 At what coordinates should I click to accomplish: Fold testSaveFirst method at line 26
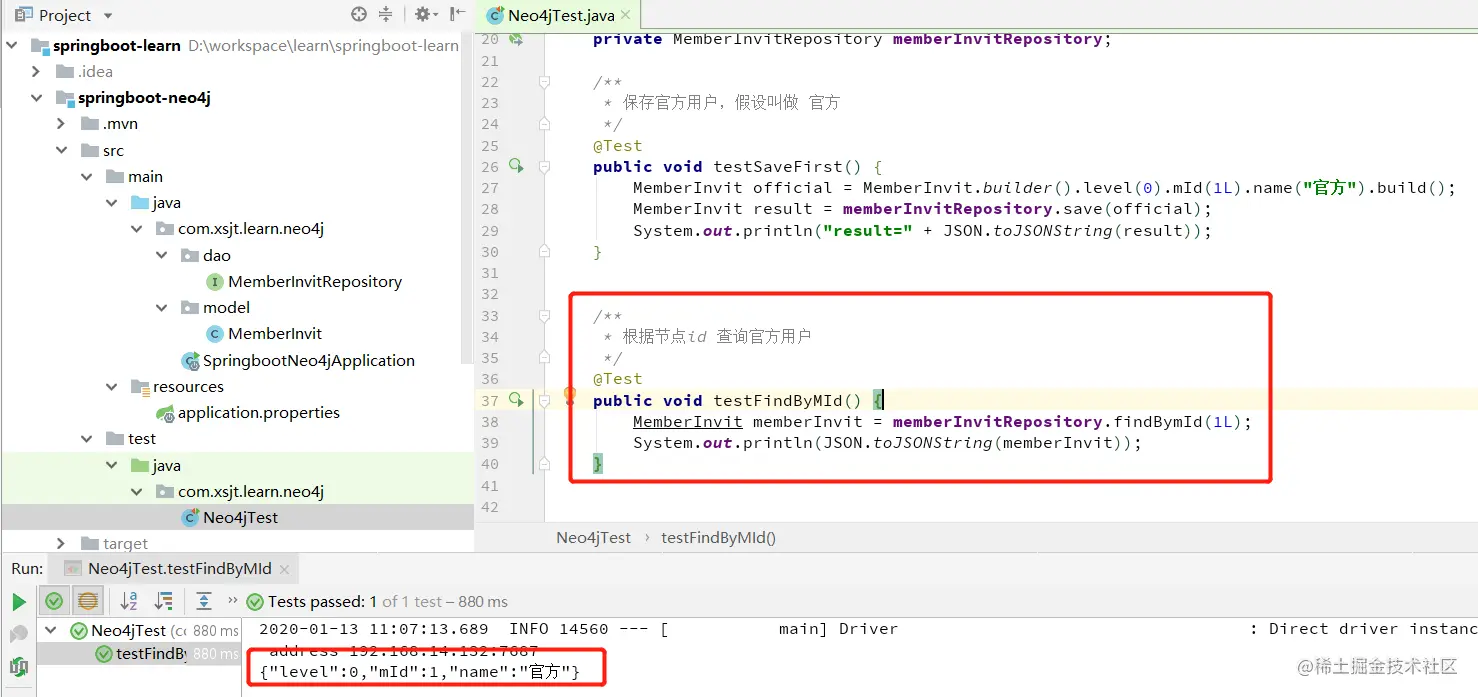[544, 167]
